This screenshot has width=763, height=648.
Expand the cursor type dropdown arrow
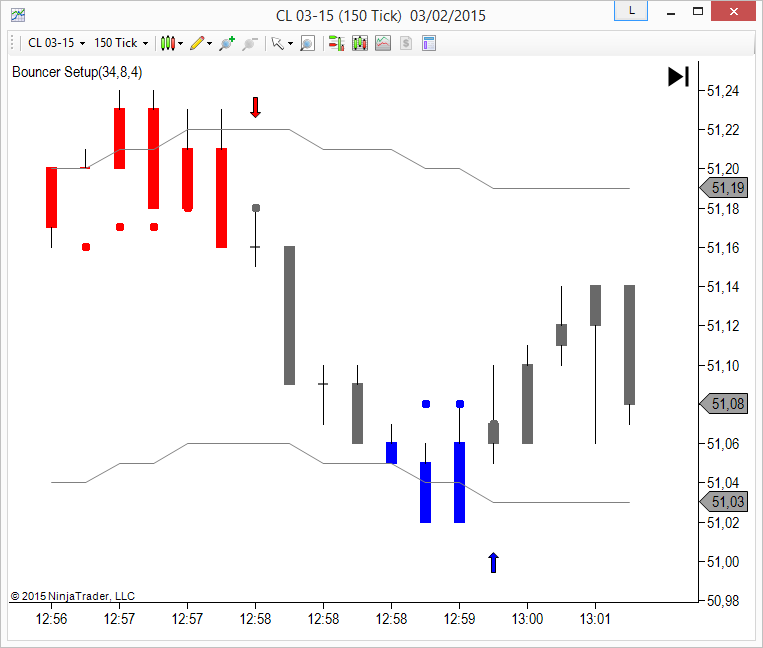click(290, 44)
